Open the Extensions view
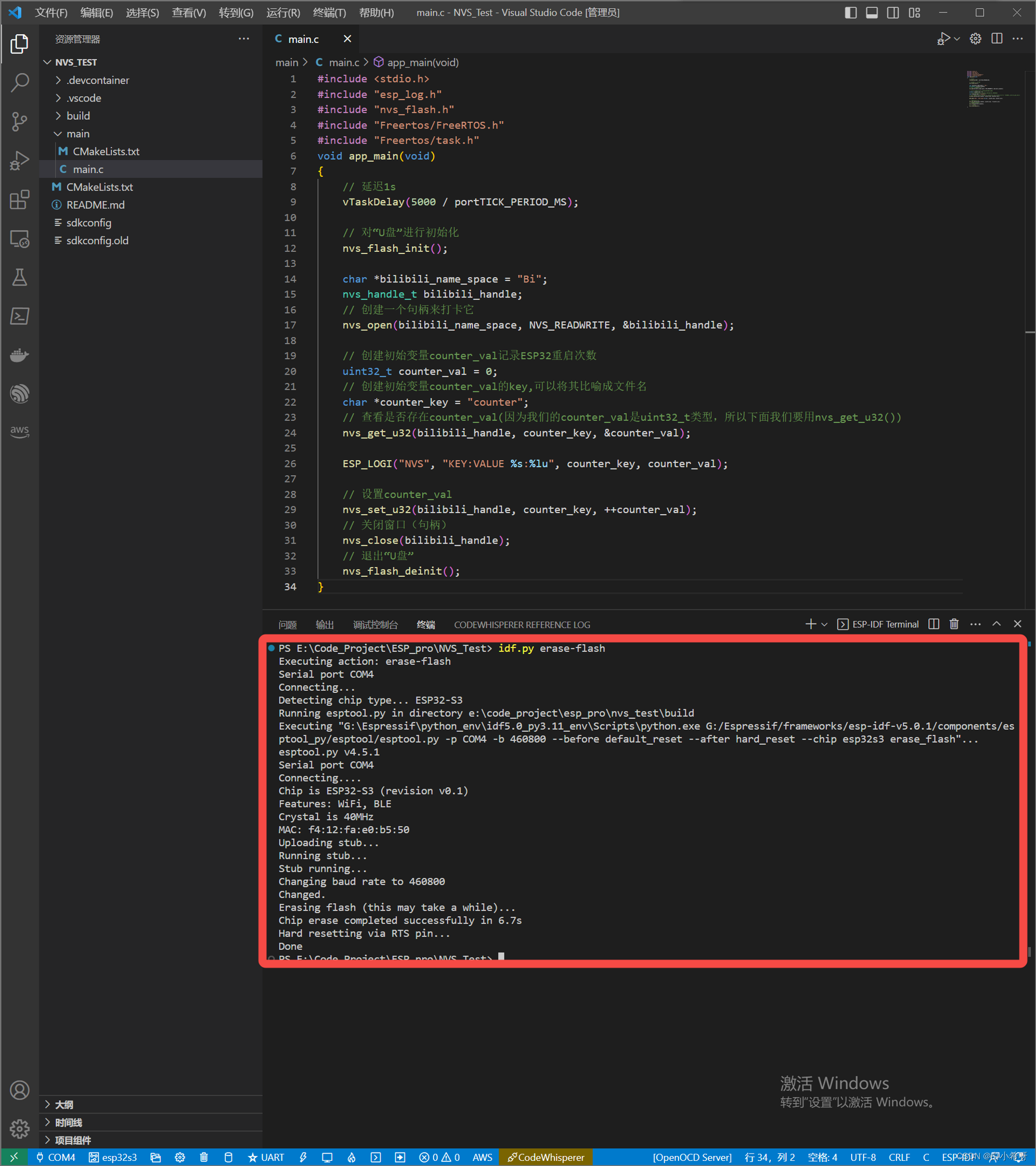Screen dimensions: 1036x1166 point(19,200)
